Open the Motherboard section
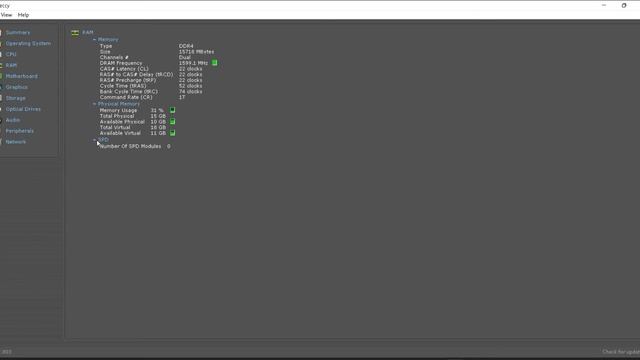Viewport: 640px width, 360px height. [x=22, y=76]
